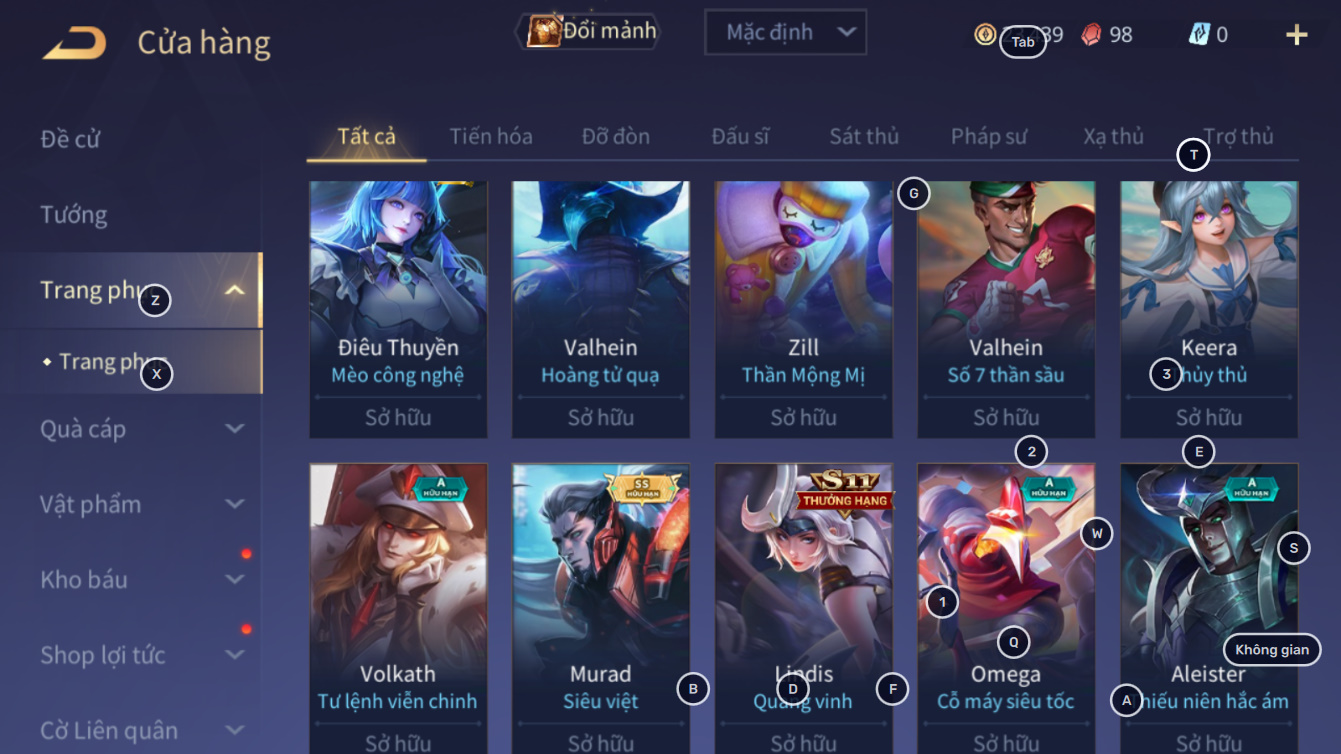Switch to the Tiến hóa tab

(x=491, y=136)
